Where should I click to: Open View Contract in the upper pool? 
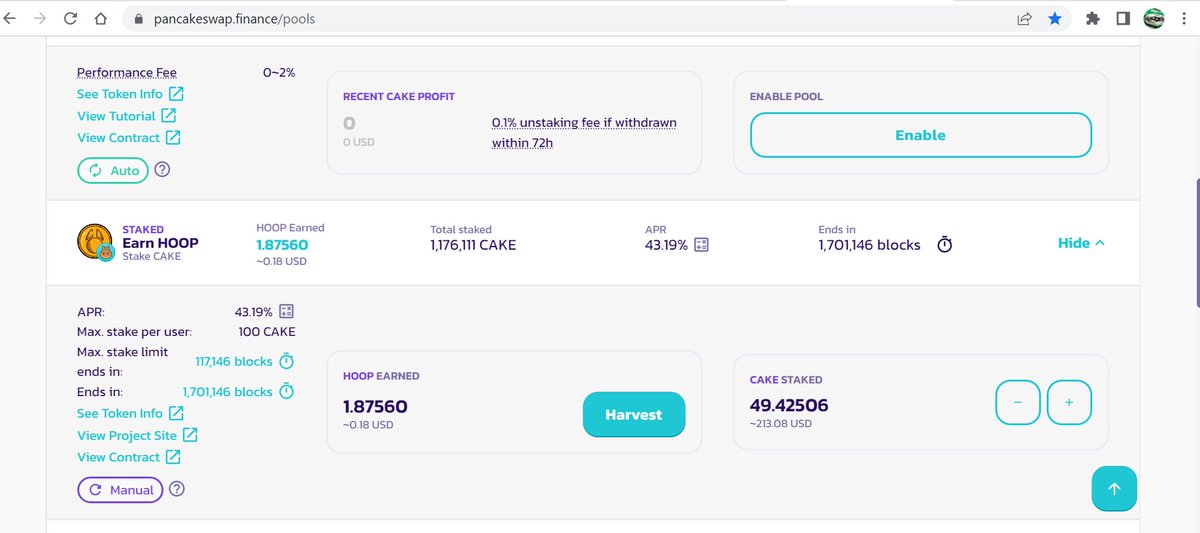pos(129,137)
